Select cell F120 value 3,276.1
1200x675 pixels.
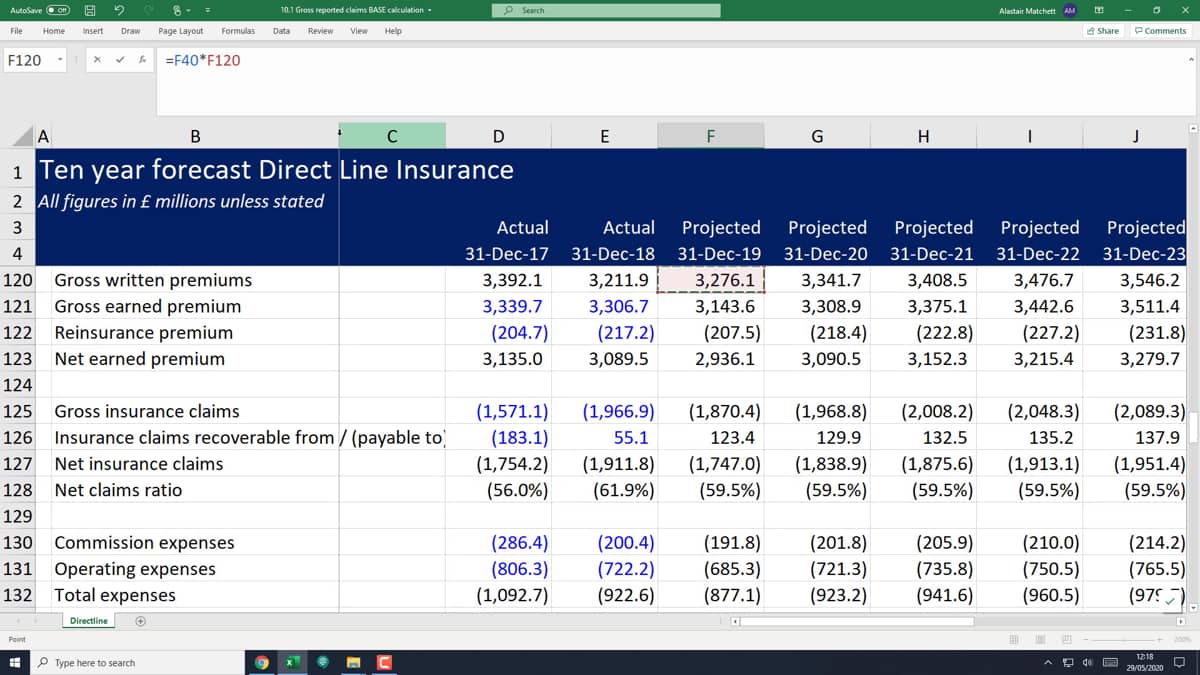click(711, 280)
